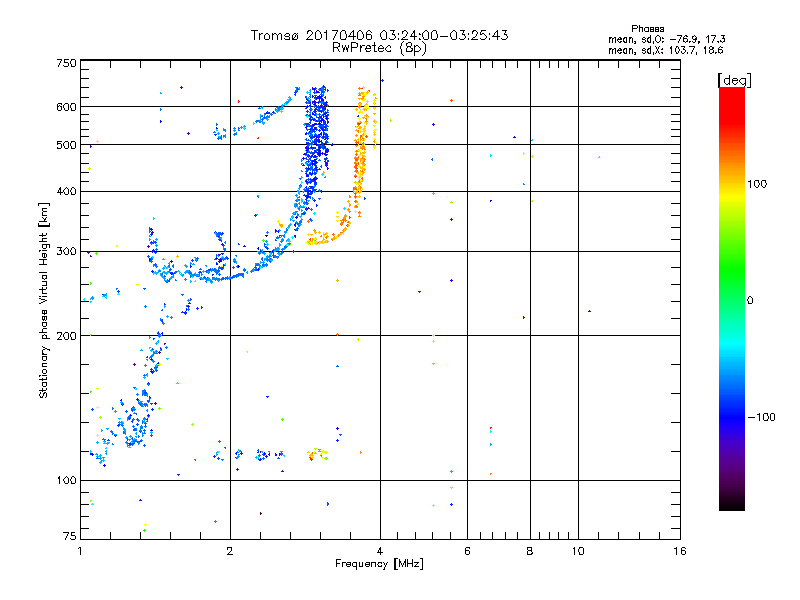Click the orange X-mode trace near 3.7 MHz
The height and width of the screenshot is (600, 800).
coord(360,153)
